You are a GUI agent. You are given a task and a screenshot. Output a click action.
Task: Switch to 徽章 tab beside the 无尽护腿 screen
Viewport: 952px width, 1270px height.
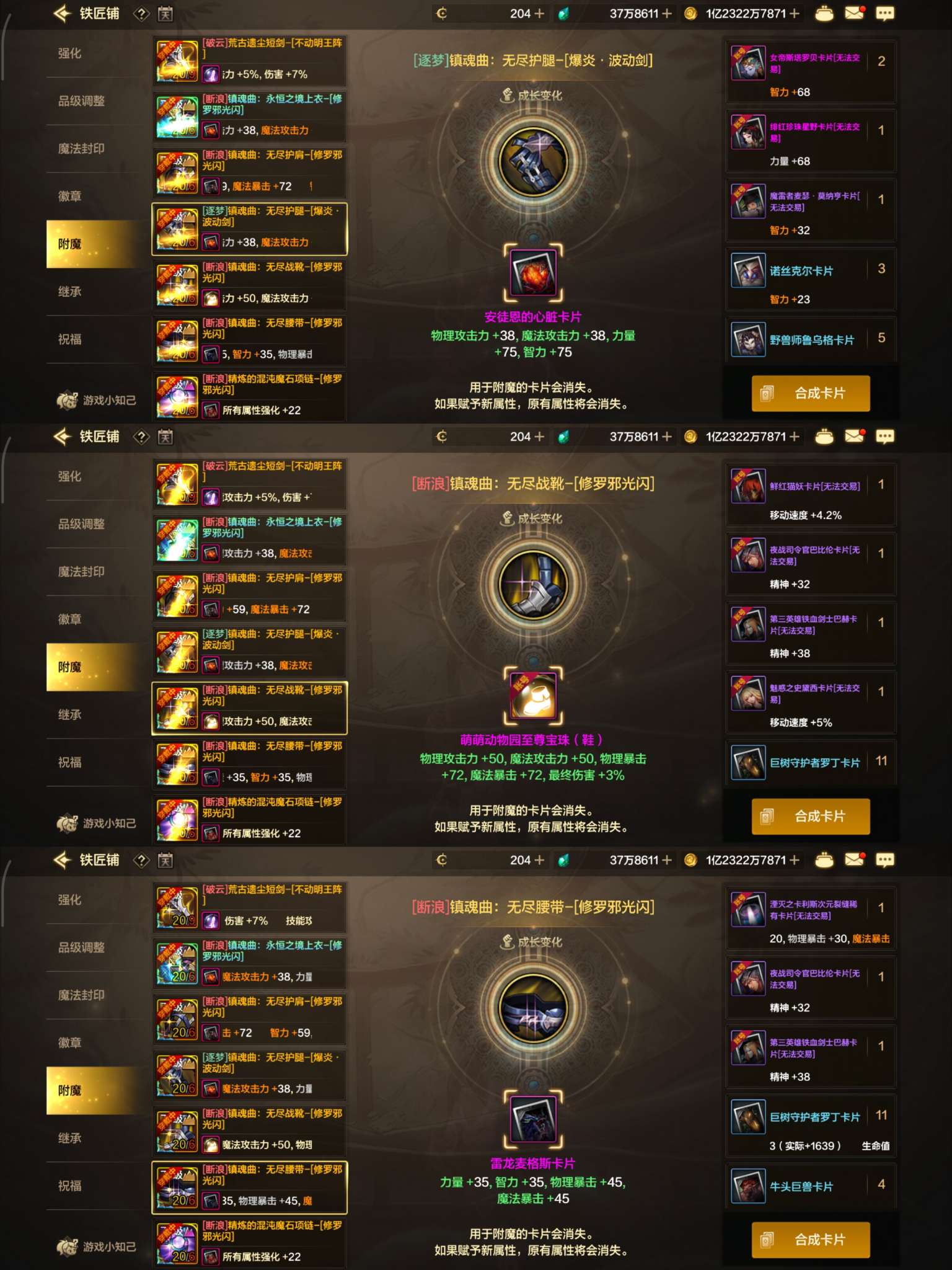(69, 196)
